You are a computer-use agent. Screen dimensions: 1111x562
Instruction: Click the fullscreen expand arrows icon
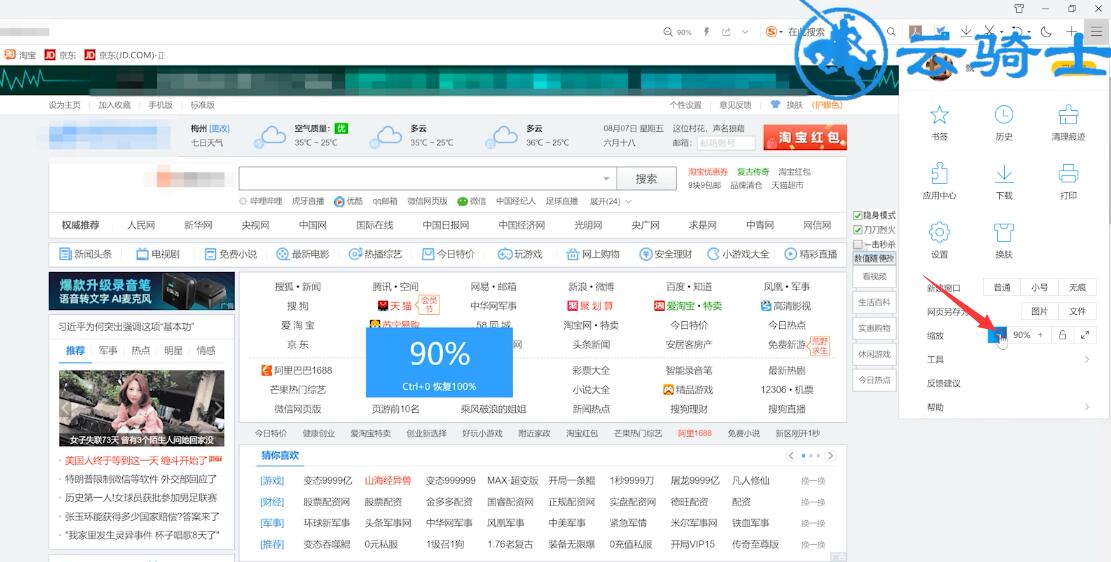point(1085,335)
